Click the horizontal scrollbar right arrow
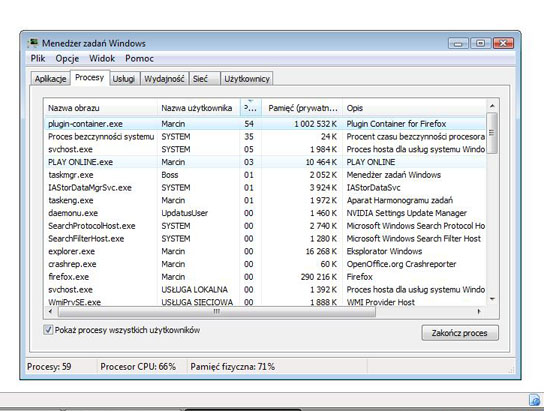 [x=479, y=311]
